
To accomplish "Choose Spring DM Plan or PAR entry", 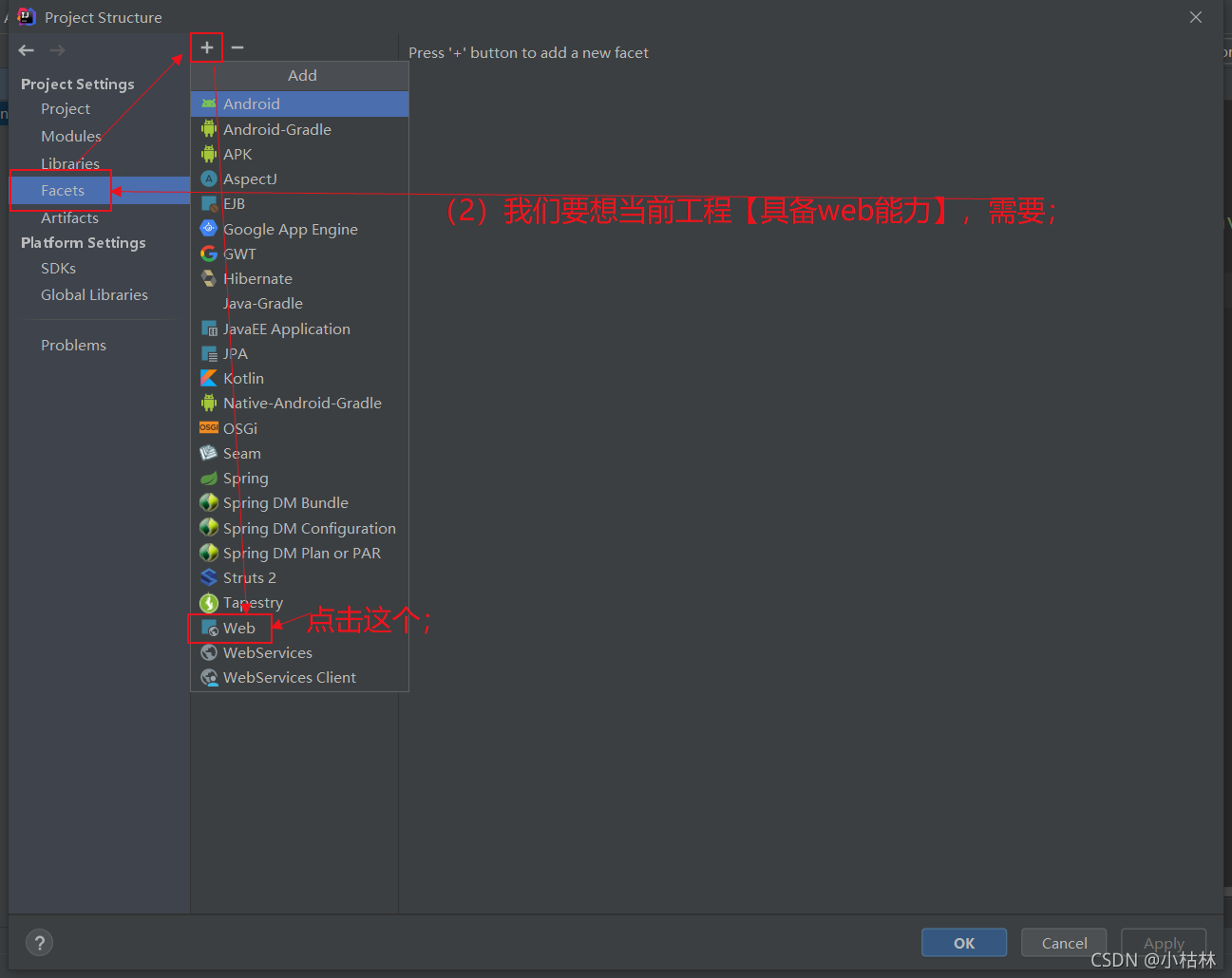I will (299, 553).
